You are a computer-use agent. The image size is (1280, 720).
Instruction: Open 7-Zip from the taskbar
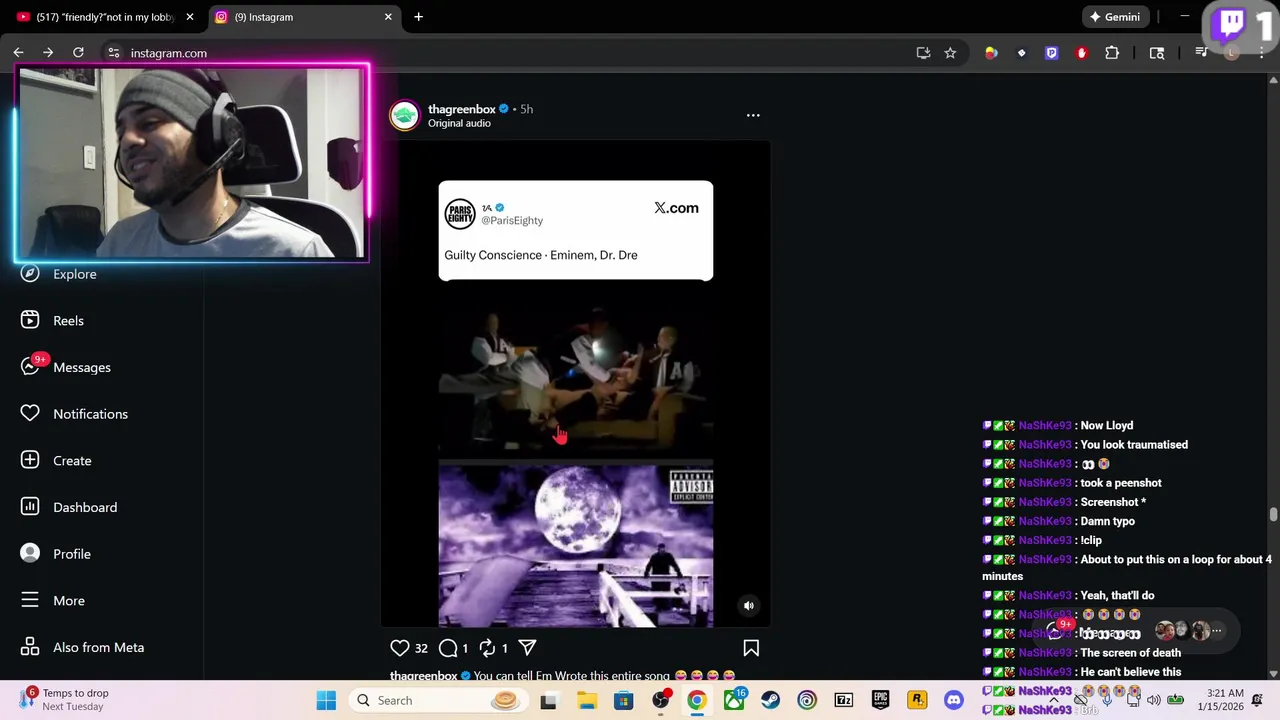843,700
